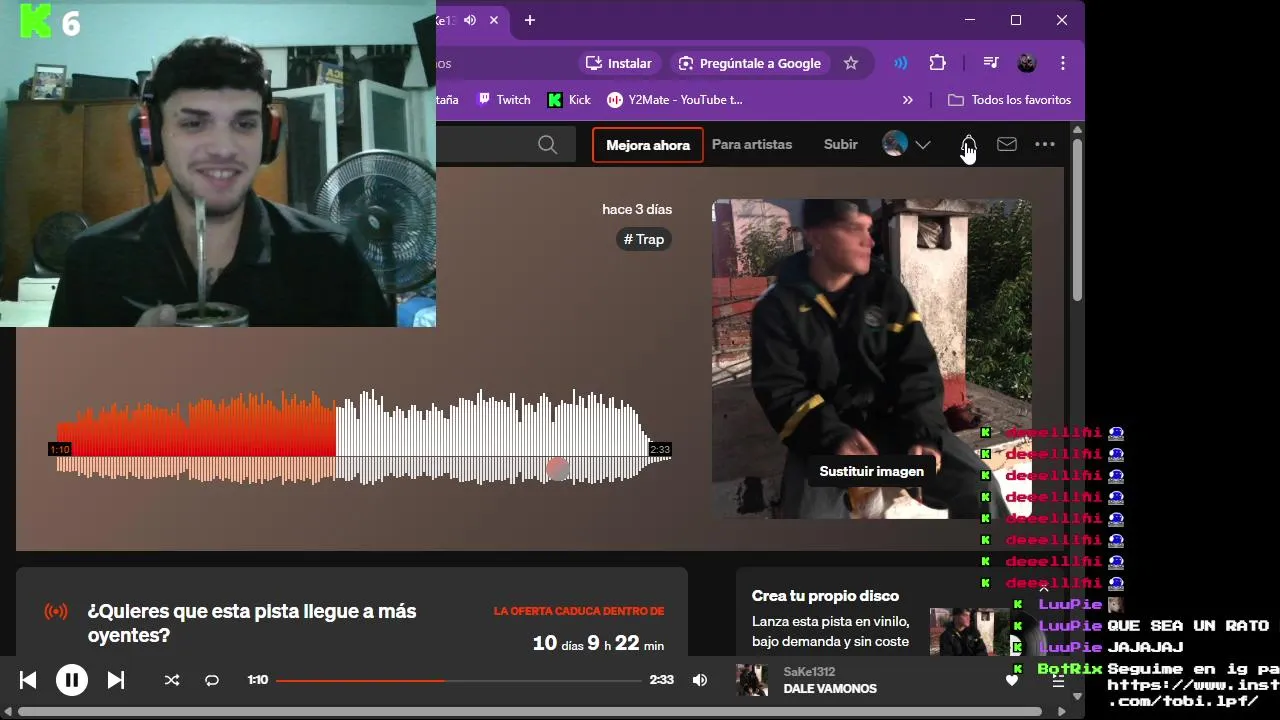The width and height of the screenshot is (1280, 720).
Task: Expand the profile dropdown chevron
Action: 923,145
